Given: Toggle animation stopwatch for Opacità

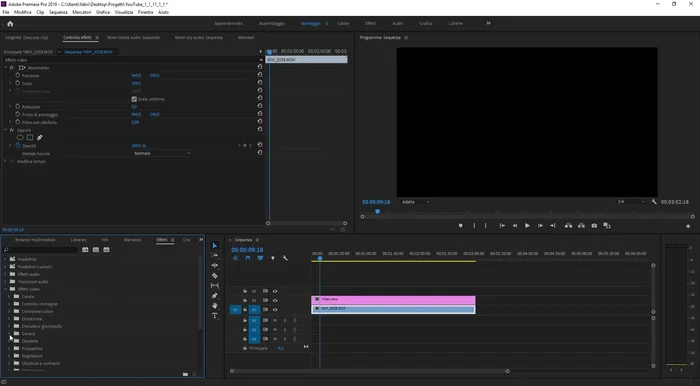Looking at the screenshot, I should (18, 145).
